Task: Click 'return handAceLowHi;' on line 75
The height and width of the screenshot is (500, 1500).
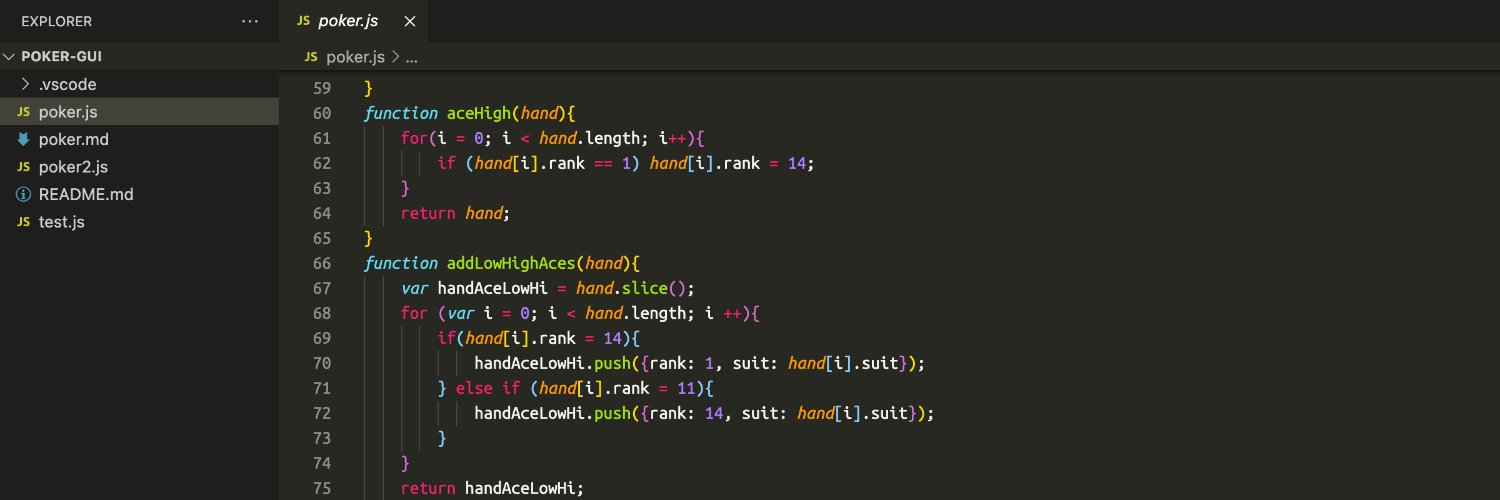Action: point(492,488)
